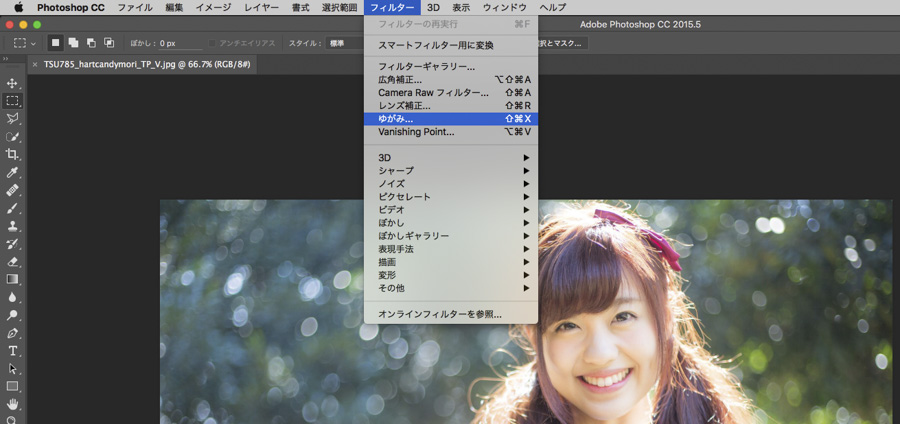Expand the その他 submenu

(x=451, y=288)
